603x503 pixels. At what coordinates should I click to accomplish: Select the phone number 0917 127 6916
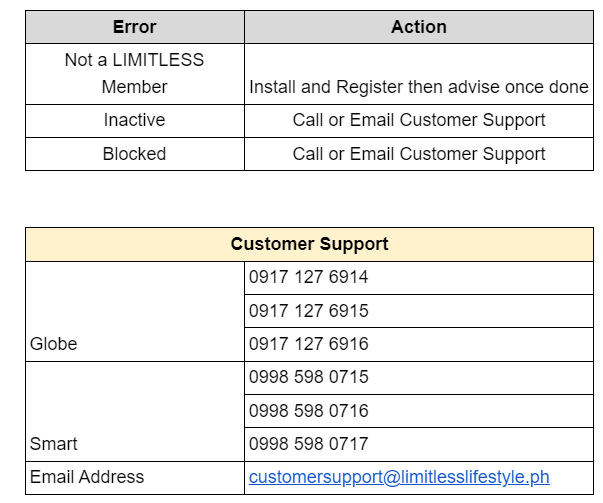point(309,344)
